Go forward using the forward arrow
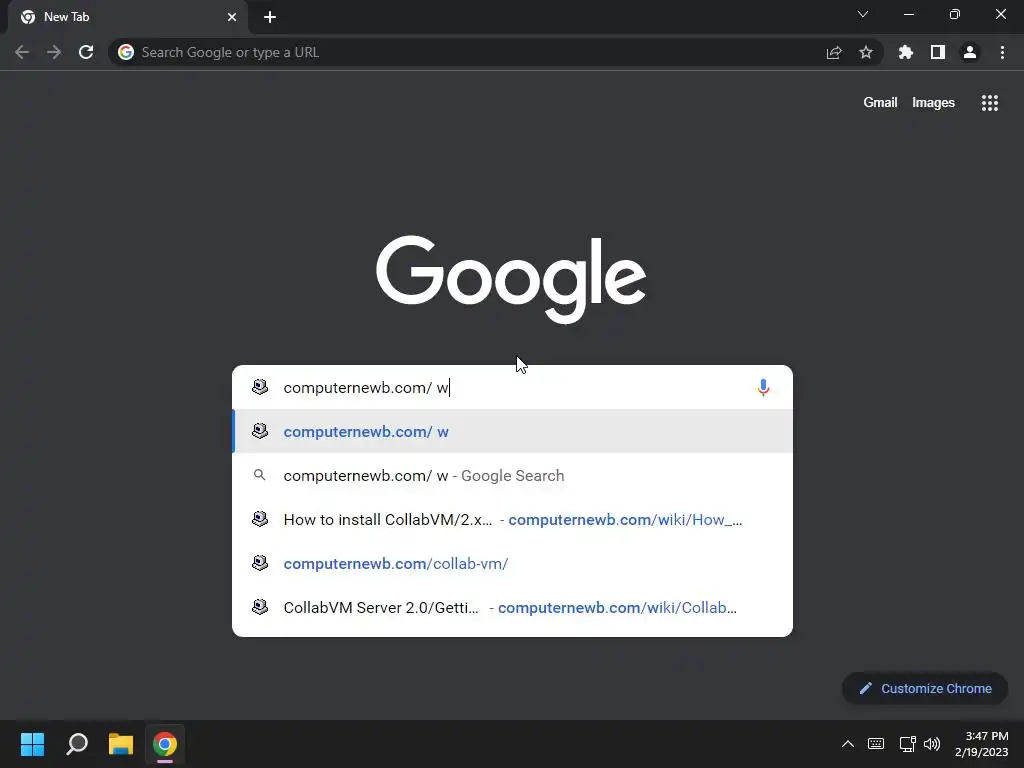This screenshot has height=768, width=1024. point(54,52)
